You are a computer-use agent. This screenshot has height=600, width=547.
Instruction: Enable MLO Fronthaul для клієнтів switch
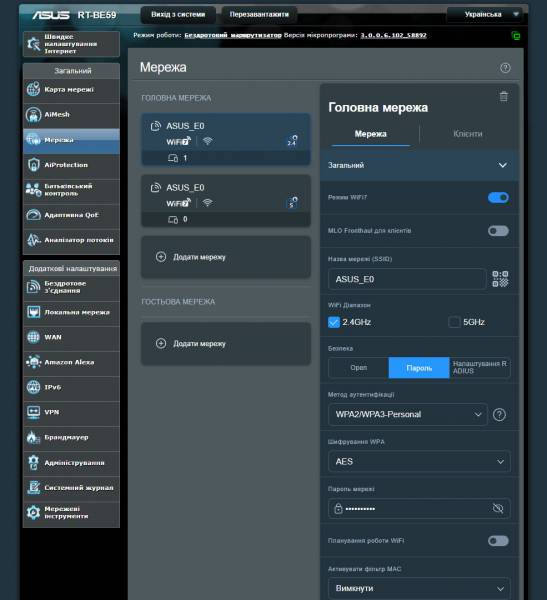click(498, 231)
